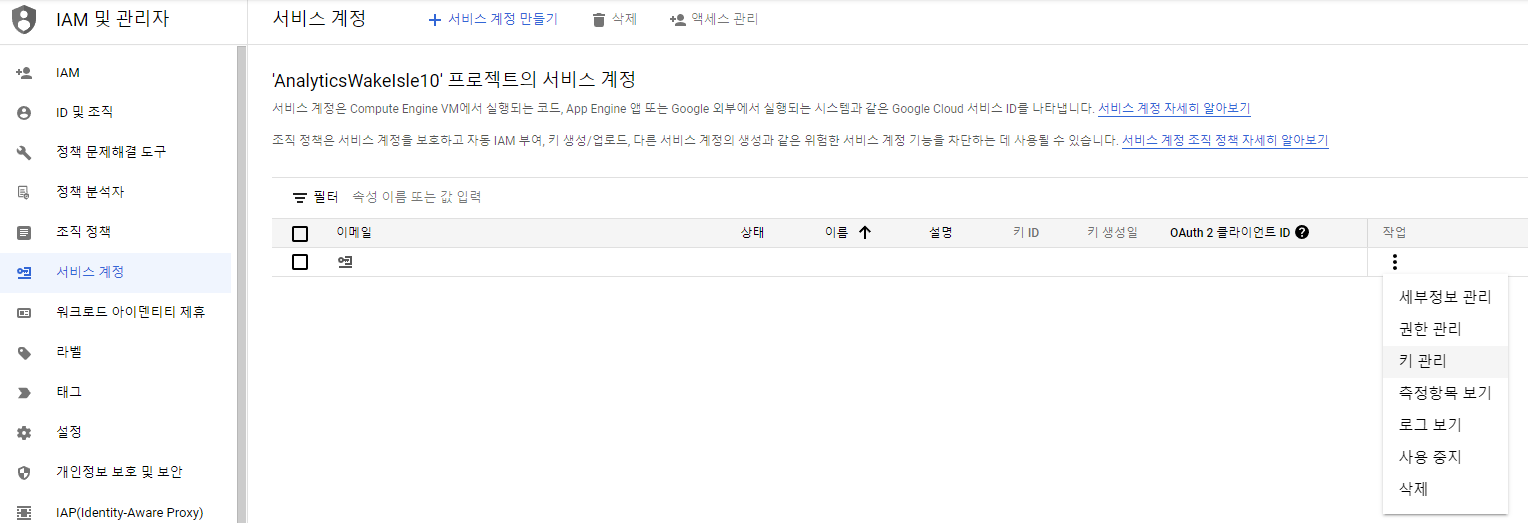1528x523 pixels.
Task: Click the 상태 column header
Action: coord(752,233)
